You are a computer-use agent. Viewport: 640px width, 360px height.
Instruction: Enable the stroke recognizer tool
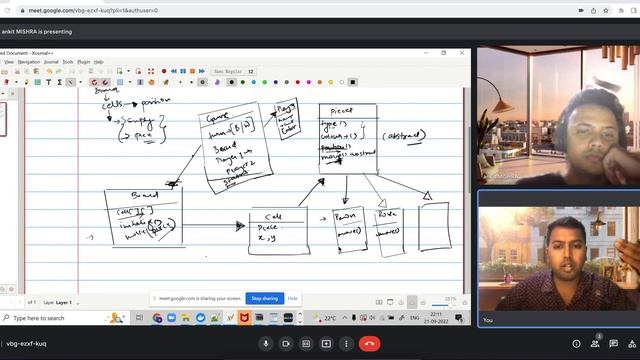click(105, 82)
